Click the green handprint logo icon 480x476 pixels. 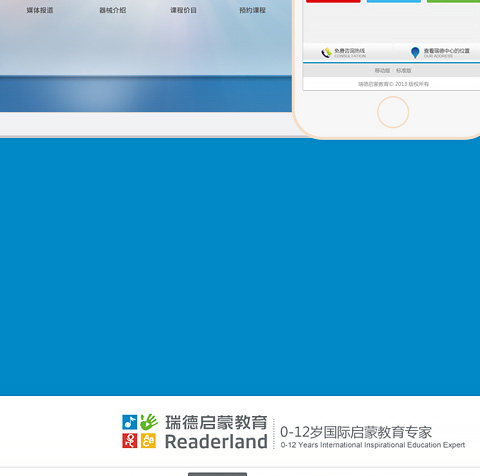click(149, 422)
